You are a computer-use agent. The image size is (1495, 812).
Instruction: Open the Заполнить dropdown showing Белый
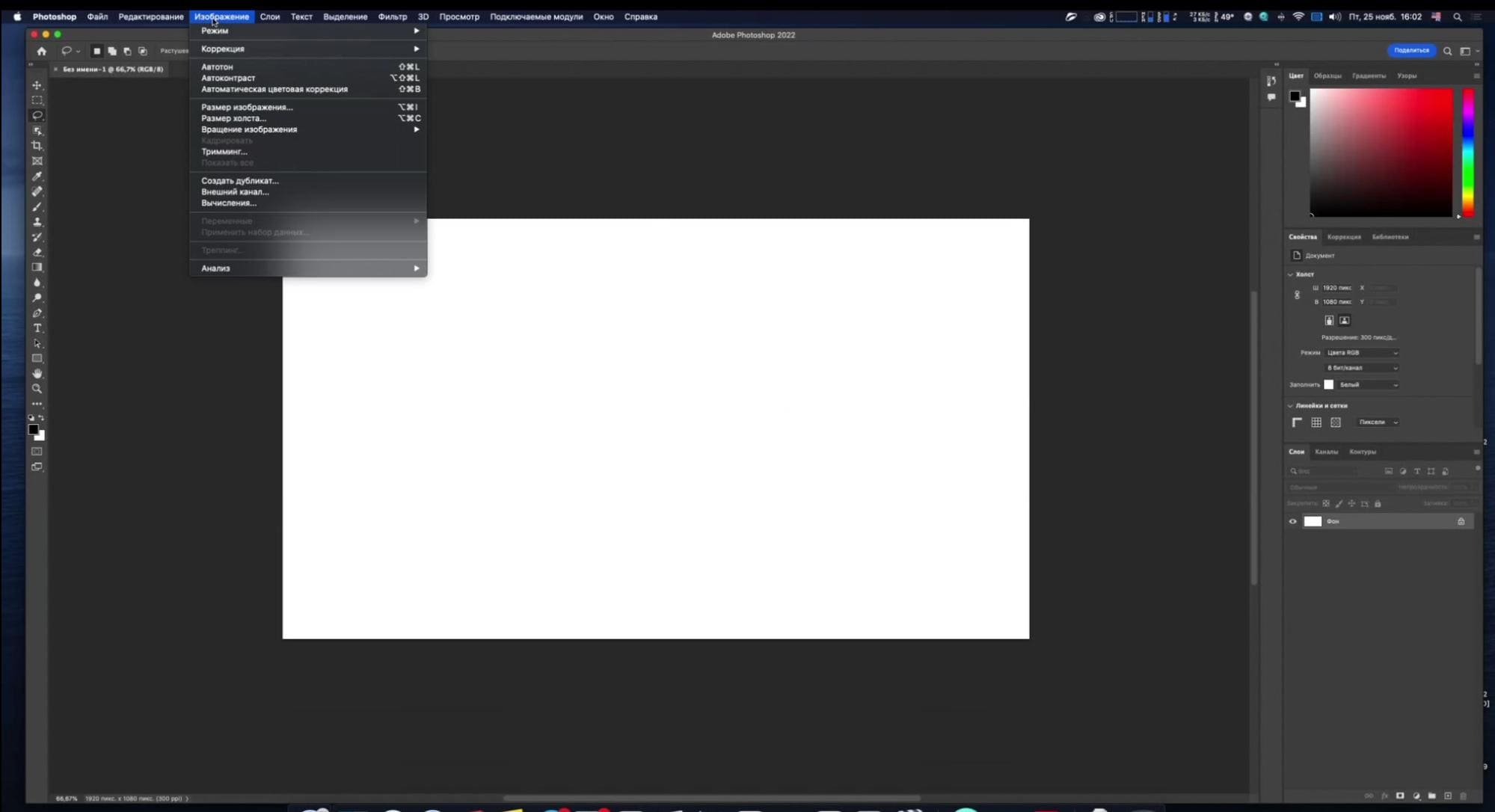[1367, 385]
